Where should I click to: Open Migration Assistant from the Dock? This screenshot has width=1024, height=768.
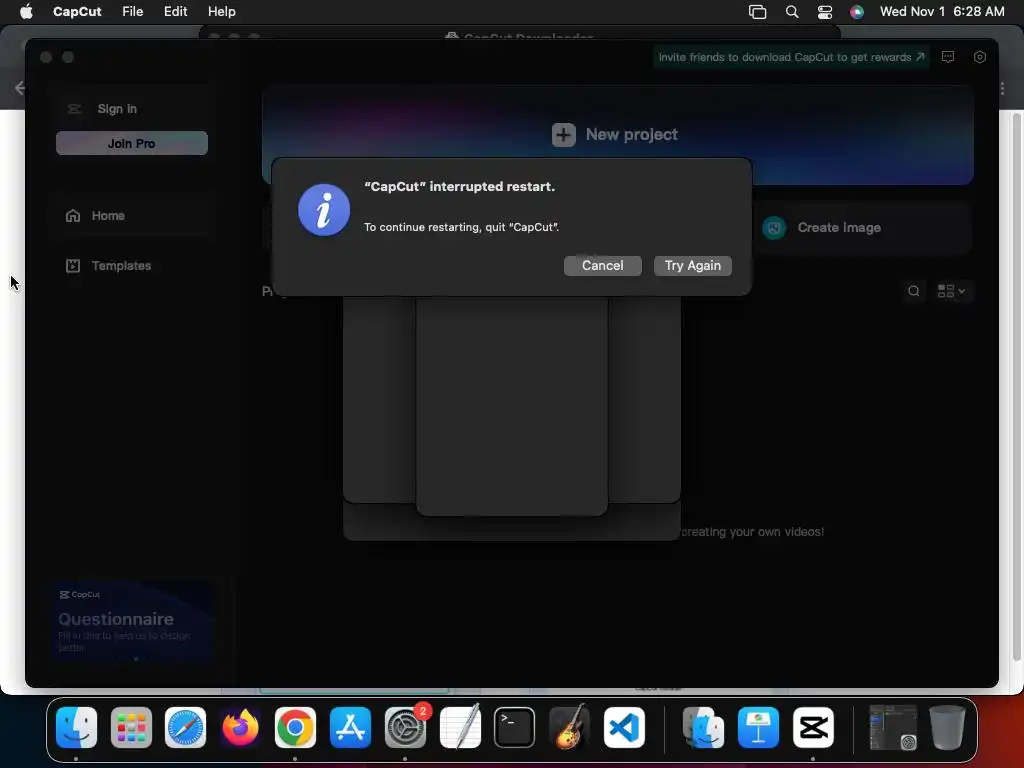pyautogui.click(x=703, y=727)
